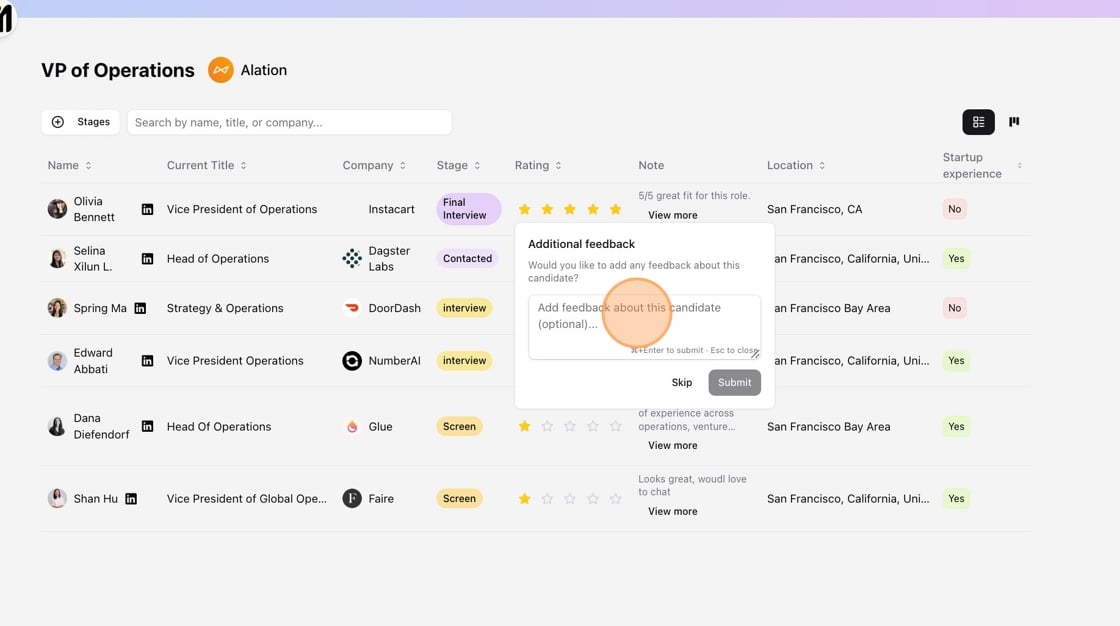
Task: Focus the candidate search field
Action: pyautogui.click(x=289, y=122)
